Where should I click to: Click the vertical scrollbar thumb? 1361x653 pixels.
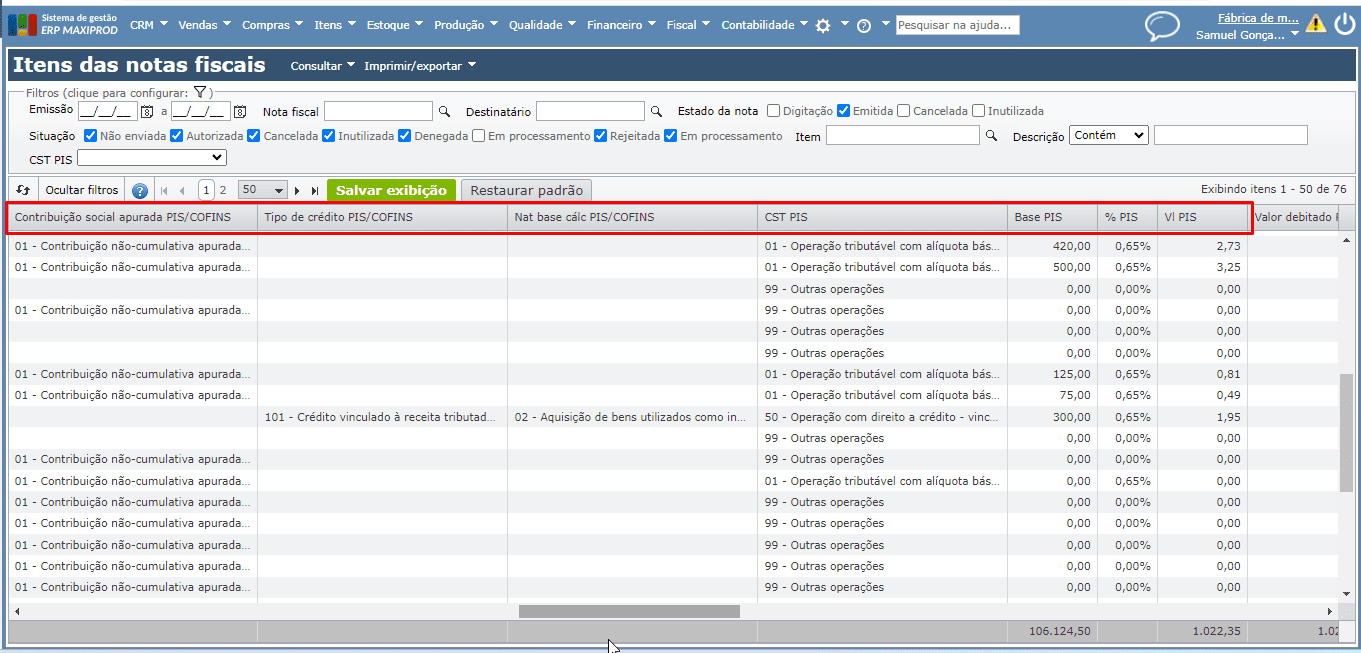click(x=1346, y=433)
